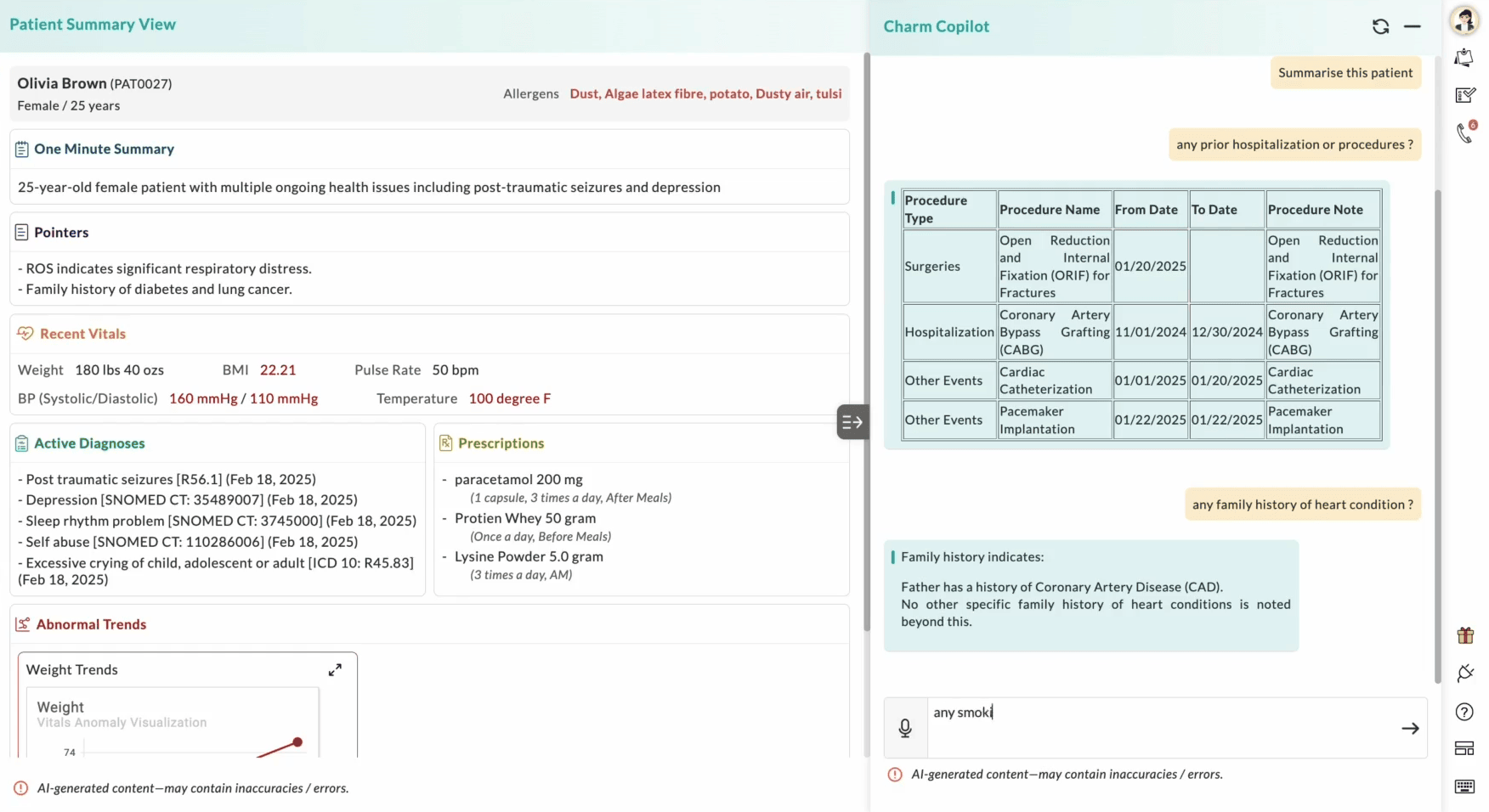
Task: Click the warning icon beside the left AI disclaimer
Action: 21,788
